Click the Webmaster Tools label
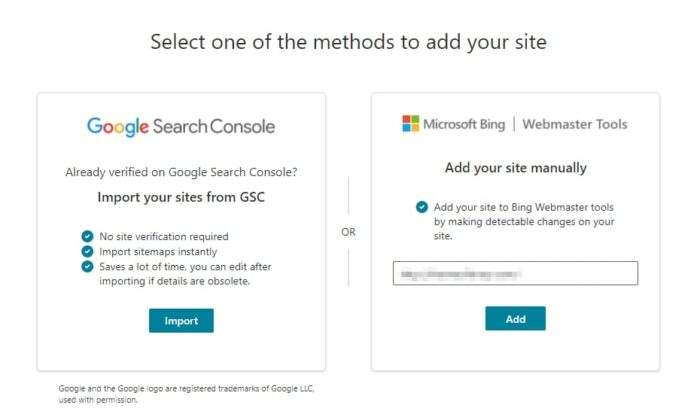The height and width of the screenshot is (420, 700). tap(575, 124)
